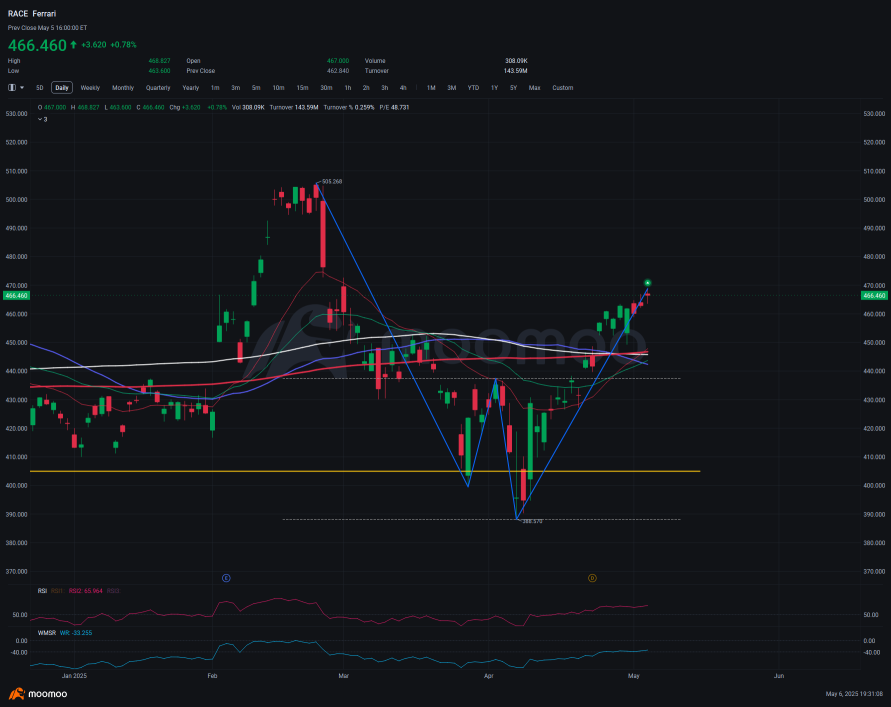Screen dimensions: 891x707
Task: Select the 3h hourly interval
Action: (x=385, y=88)
